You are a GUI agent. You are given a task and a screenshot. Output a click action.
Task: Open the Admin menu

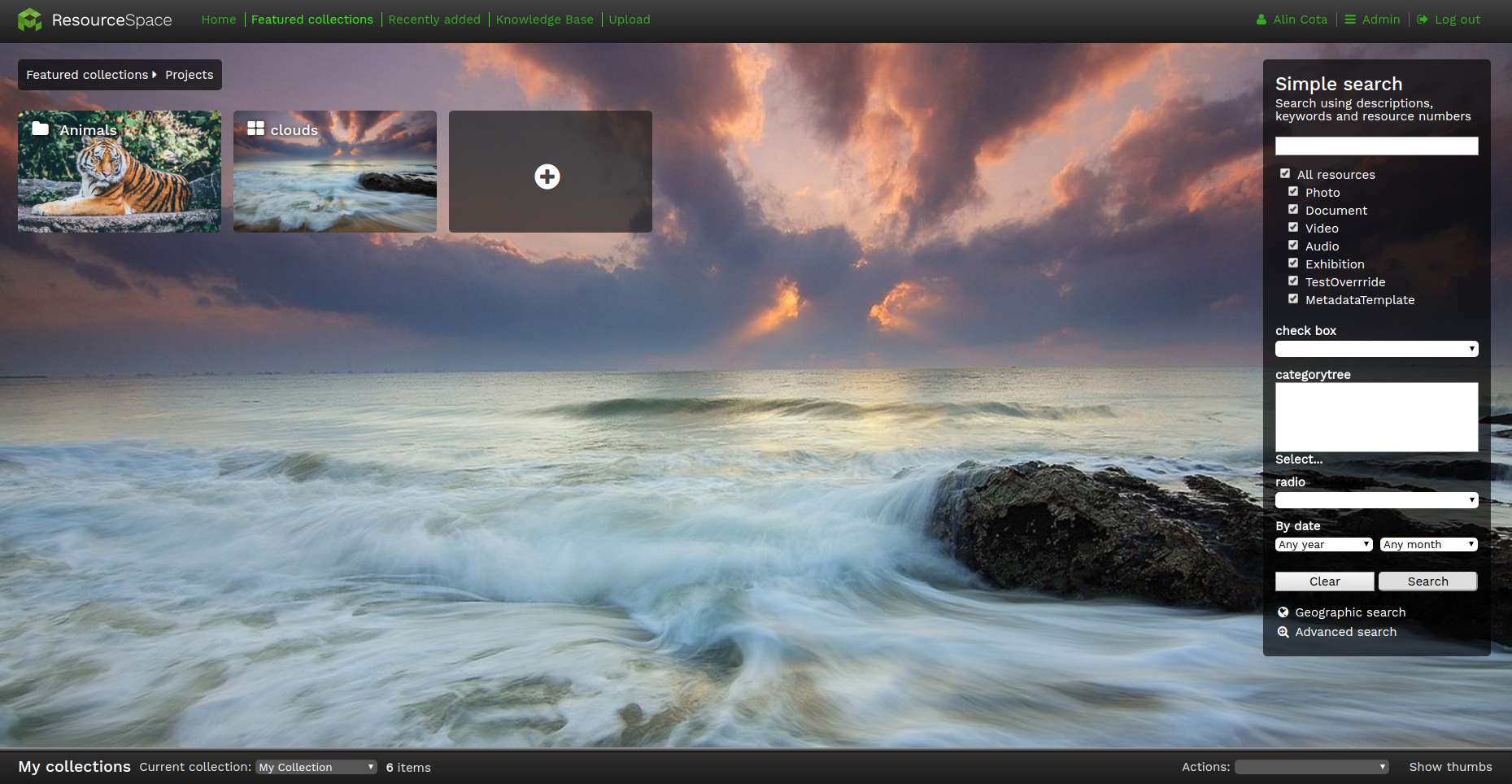(x=1373, y=20)
